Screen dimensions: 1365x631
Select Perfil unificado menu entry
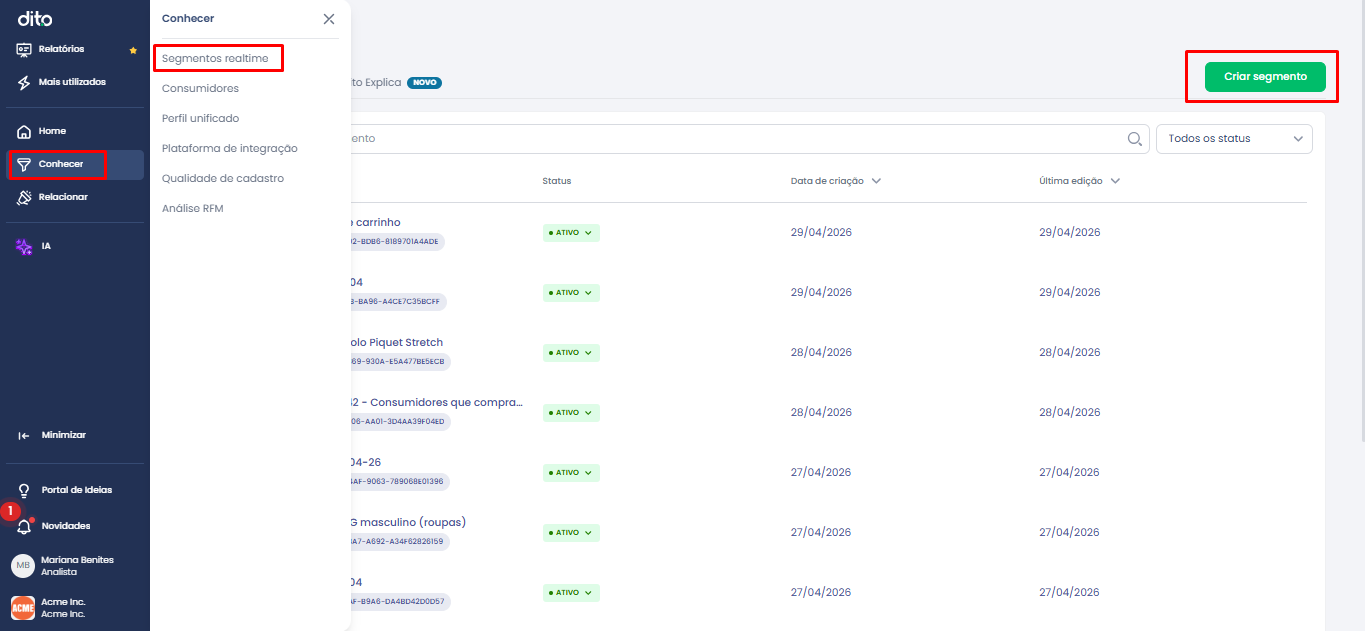click(x=200, y=119)
